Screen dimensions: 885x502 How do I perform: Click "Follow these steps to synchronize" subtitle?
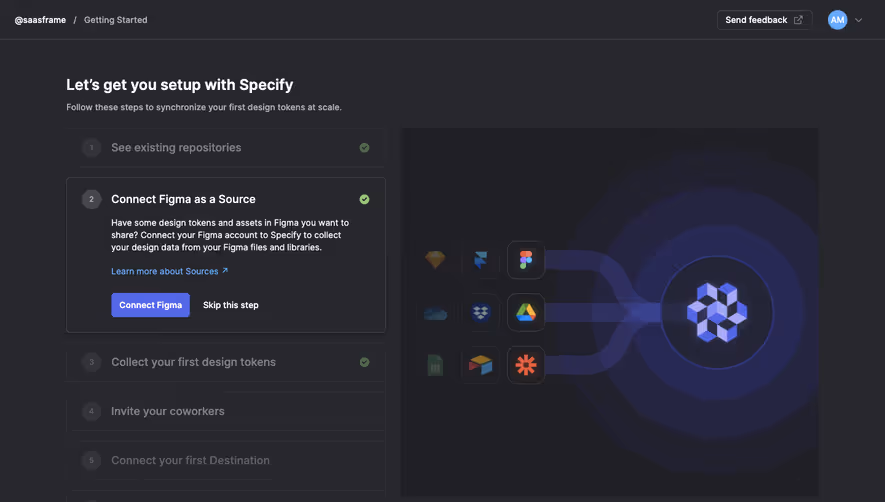(x=204, y=107)
